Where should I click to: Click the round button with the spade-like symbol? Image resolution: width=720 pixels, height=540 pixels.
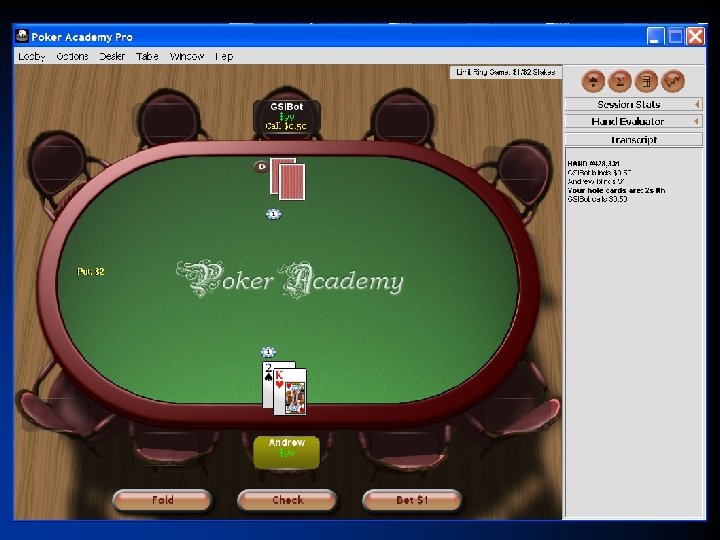click(x=593, y=81)
